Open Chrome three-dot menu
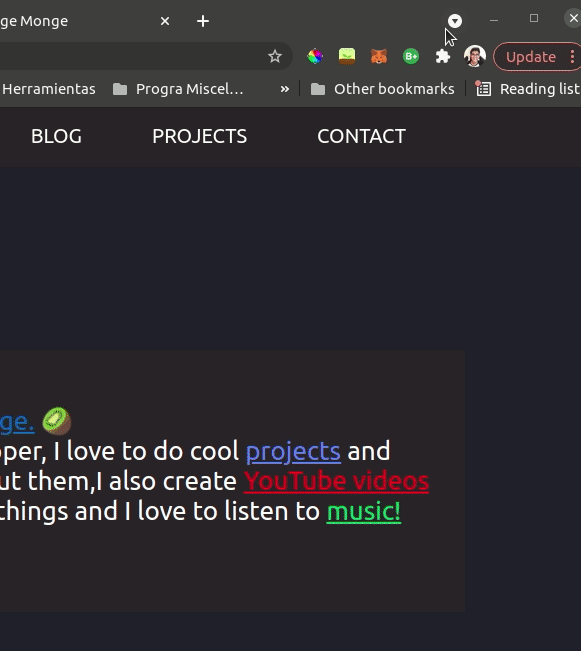The width and height of the screenshot is (581, 651). 572,57
